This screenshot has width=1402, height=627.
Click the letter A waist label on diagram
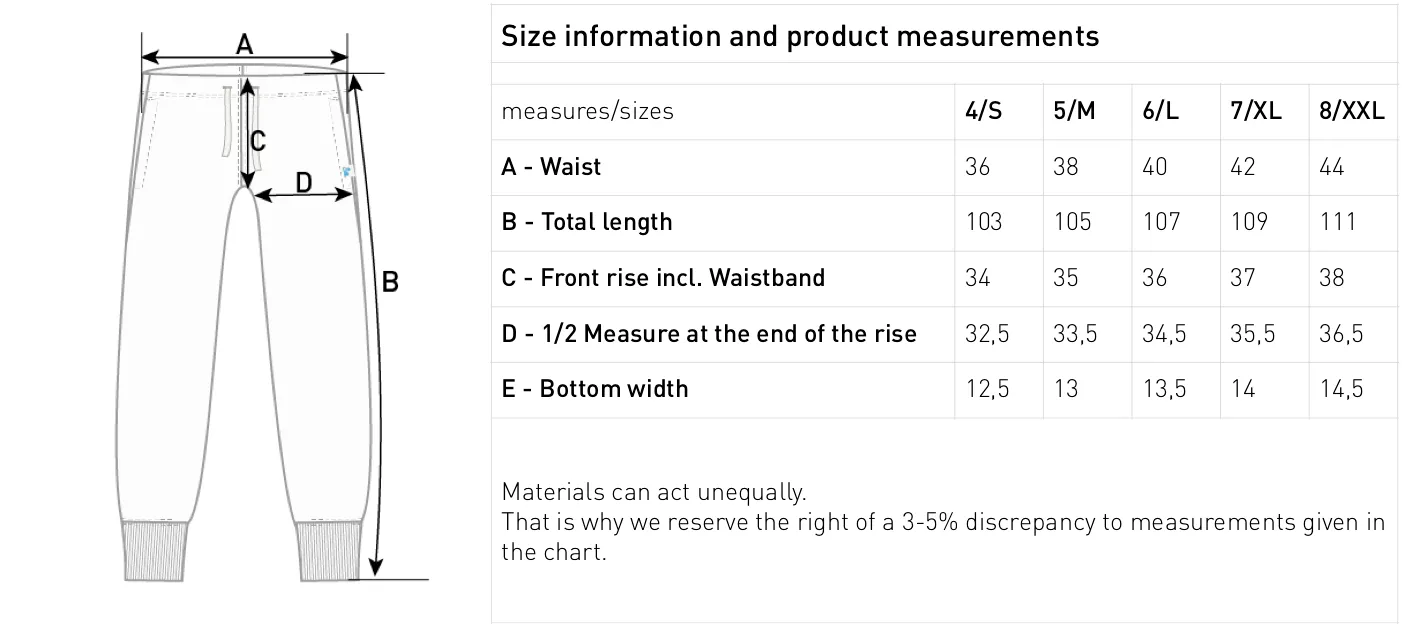[244, 44]
